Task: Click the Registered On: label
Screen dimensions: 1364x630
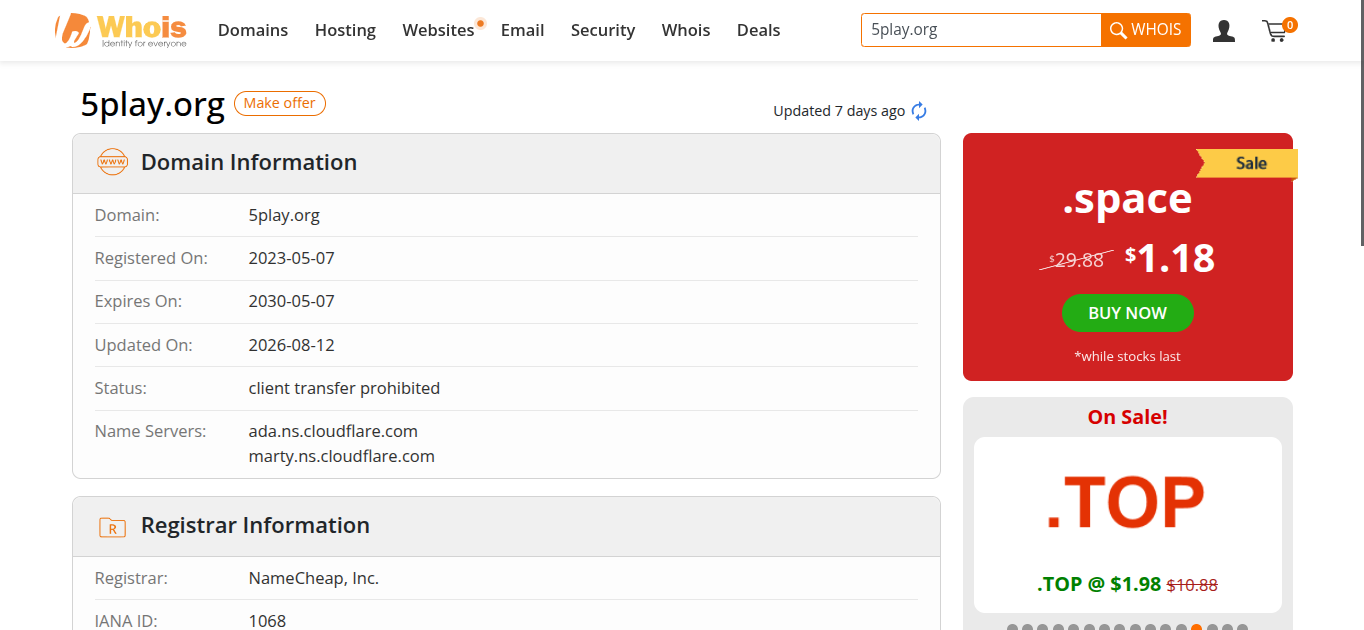Action: pos(151,258)
